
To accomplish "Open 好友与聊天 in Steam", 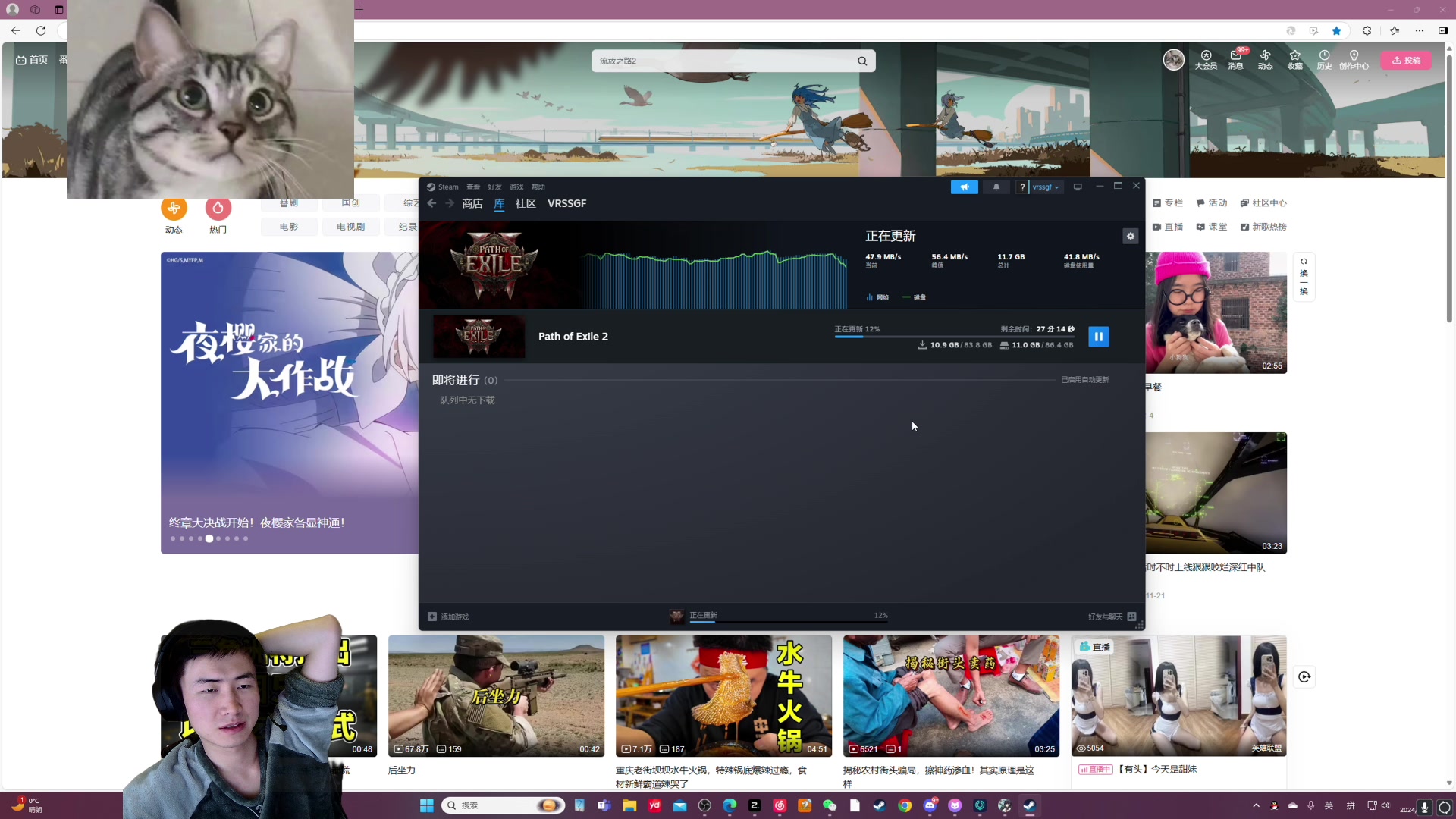I will coord(1112,617).
